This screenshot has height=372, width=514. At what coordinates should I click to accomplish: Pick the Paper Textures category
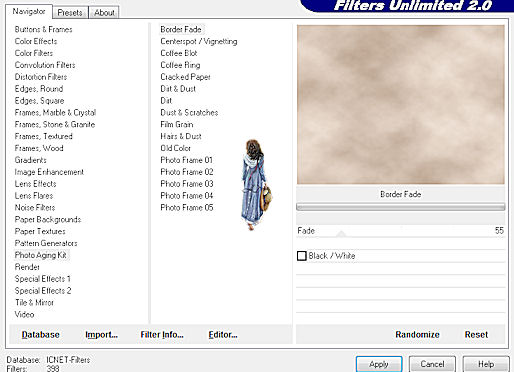click(x=40, y=231)
